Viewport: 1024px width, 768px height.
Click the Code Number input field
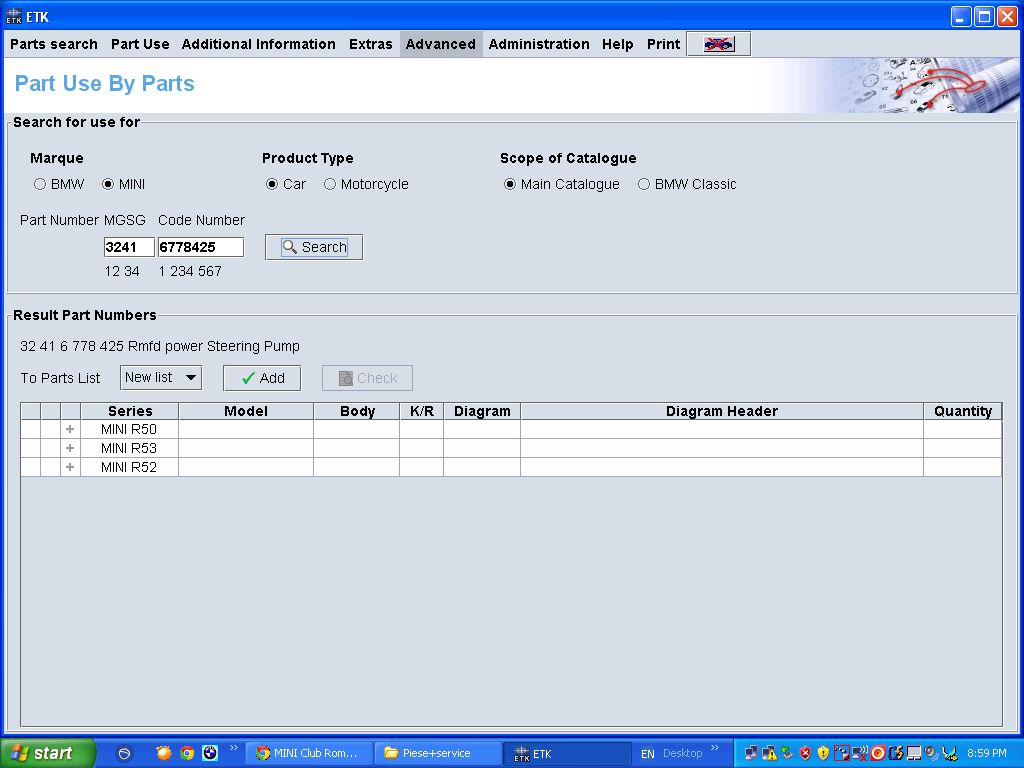tap(200, 247)
